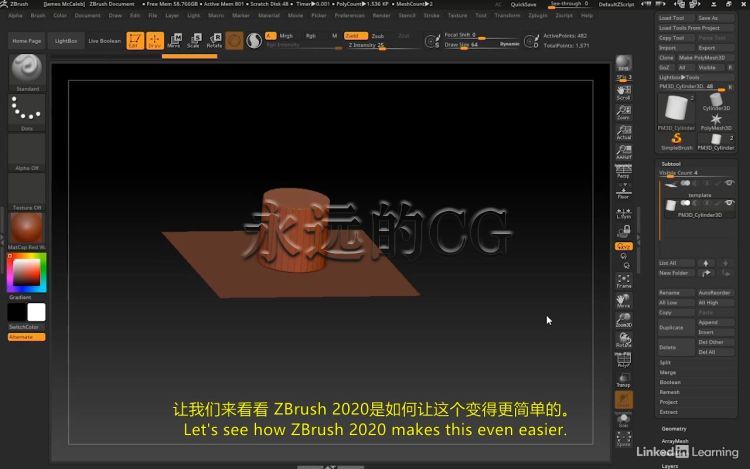The height and width of the screenshot is (469, 750).
Task: Click the SimpleBrush tool icon
Action: (x=676, y=142)
